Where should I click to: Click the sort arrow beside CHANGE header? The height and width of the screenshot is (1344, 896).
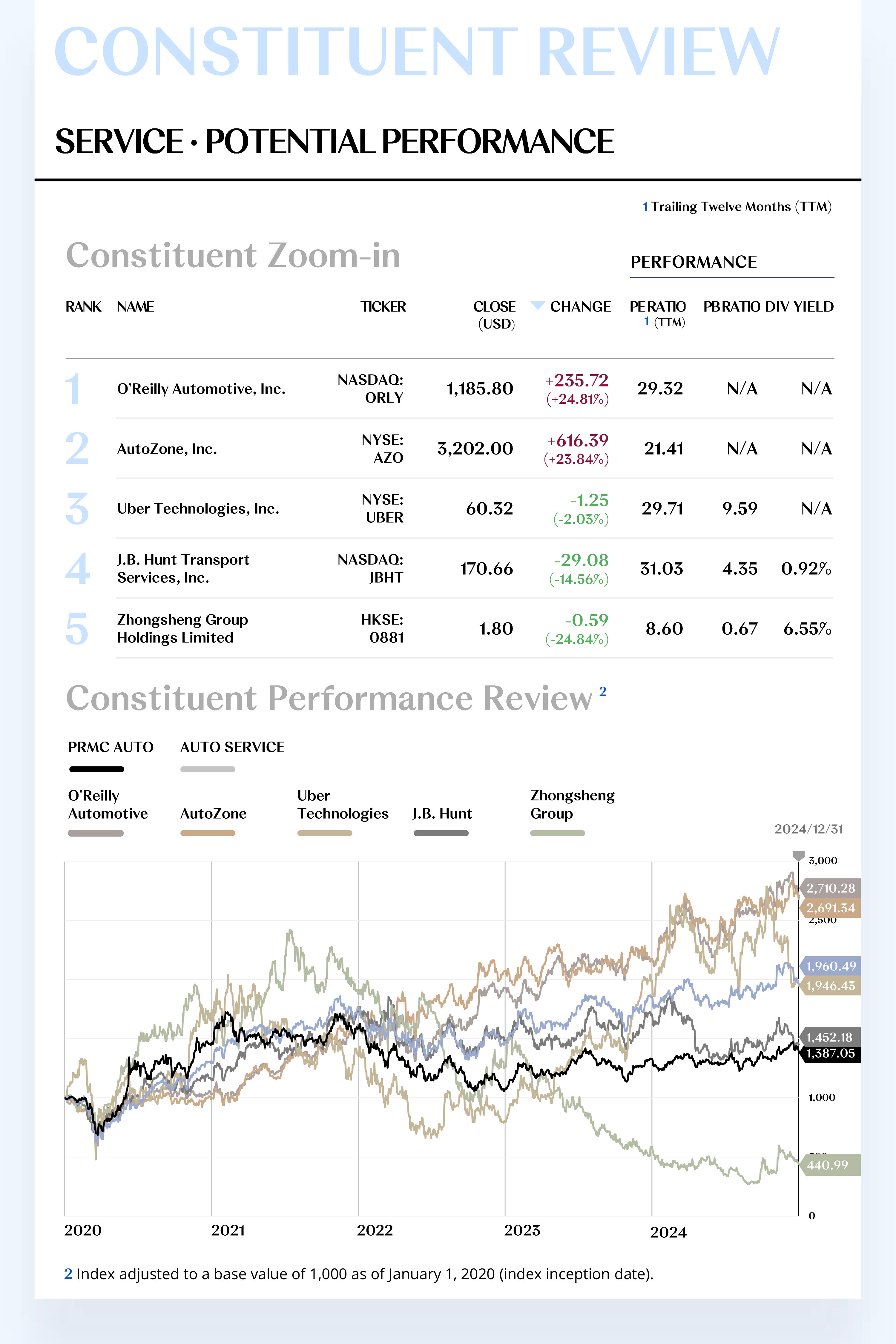(x=537, y=305)
